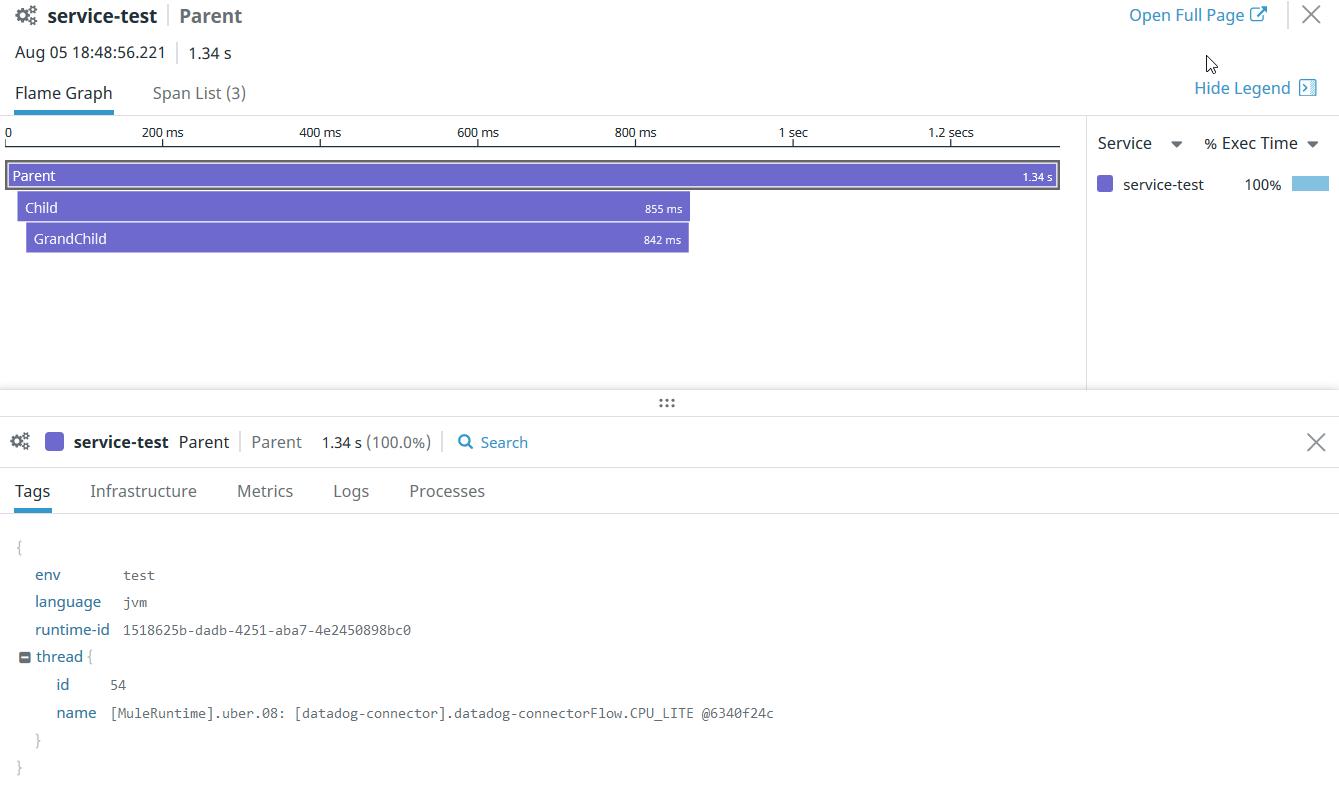Screen dimensions: 1339x786
Task: Select the Parent span bar
Action: coord(532,176)
